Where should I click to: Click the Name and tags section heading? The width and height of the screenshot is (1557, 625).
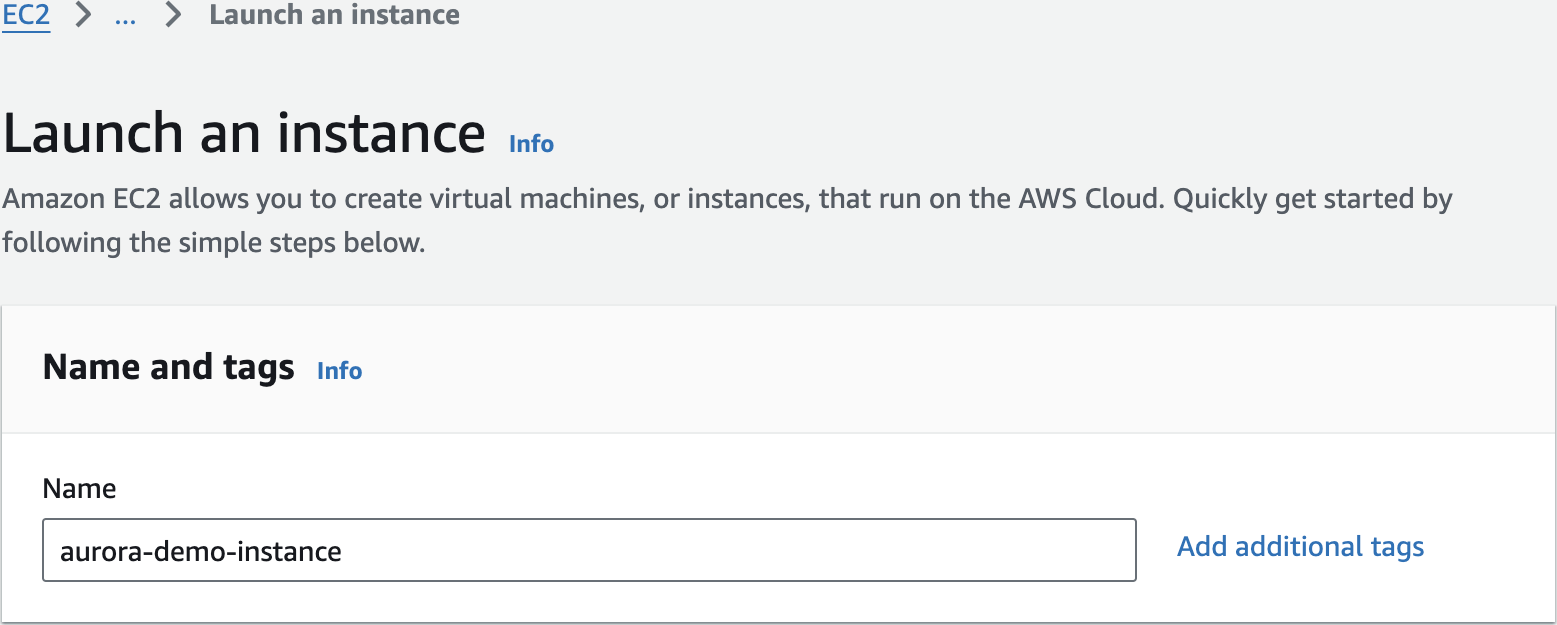coord(168,368)
